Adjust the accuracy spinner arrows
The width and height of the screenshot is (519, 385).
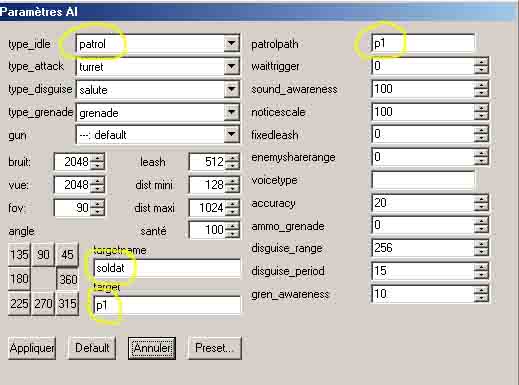click(x=481, y=203)
